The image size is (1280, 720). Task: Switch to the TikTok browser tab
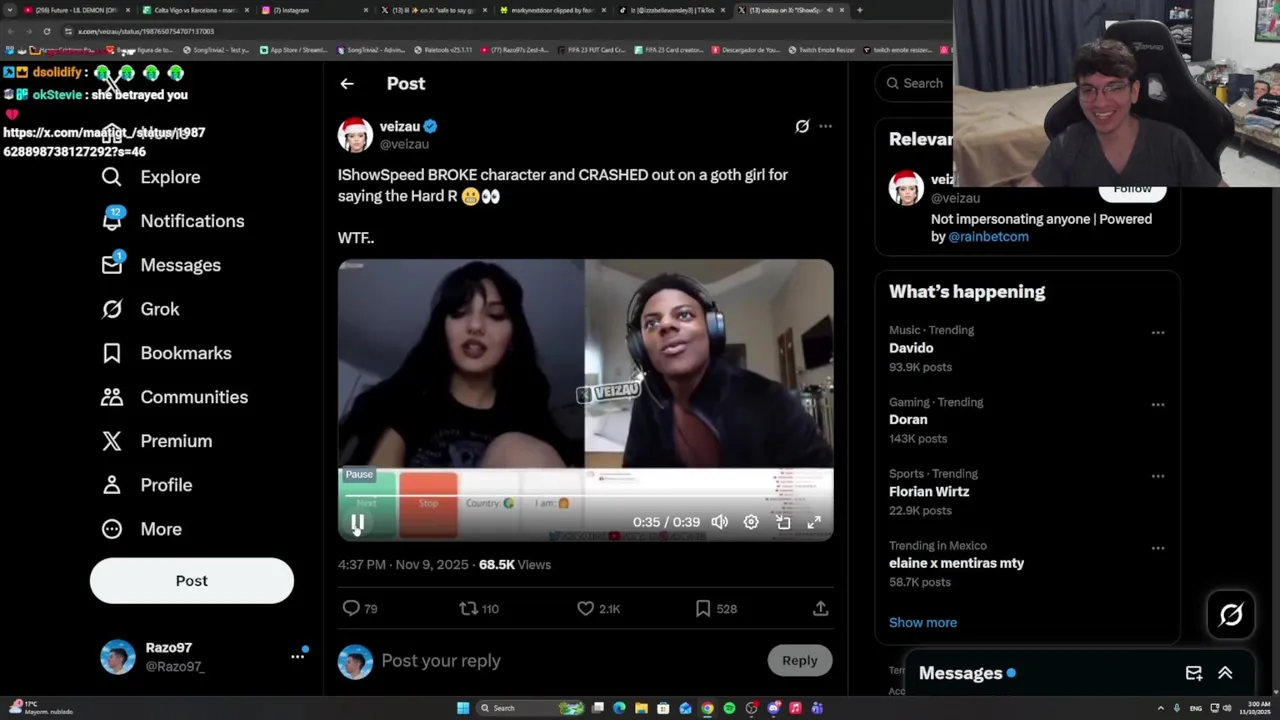pyautogui.click(x=672, y=10)
